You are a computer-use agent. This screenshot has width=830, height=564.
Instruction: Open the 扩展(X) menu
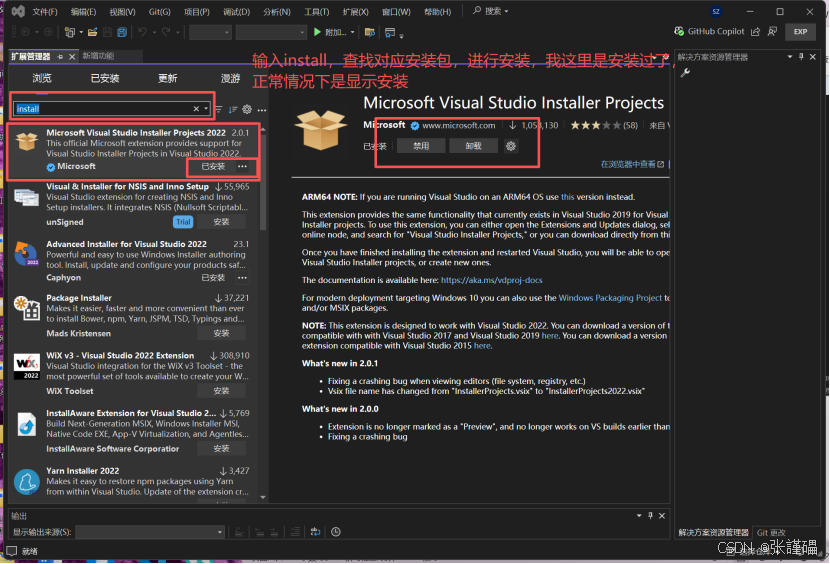[x=355, y=11]
